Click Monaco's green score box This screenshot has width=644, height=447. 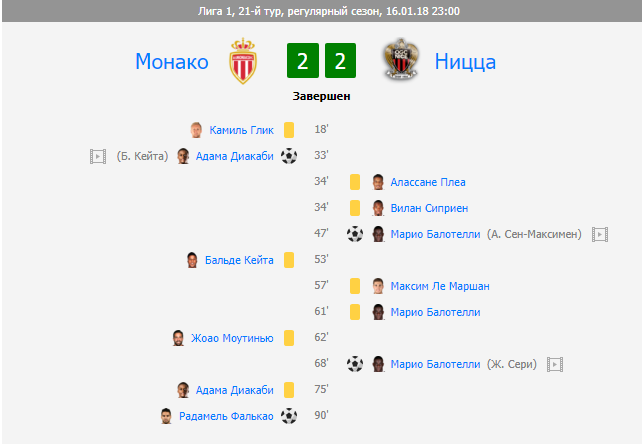(x=302, y=62)
